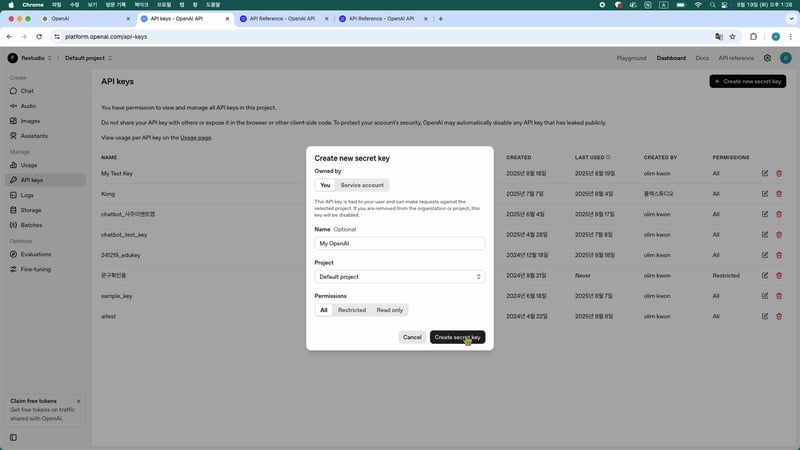
Task: Delete the aitest key via trash icon
Action: click(x=779, y=316)
